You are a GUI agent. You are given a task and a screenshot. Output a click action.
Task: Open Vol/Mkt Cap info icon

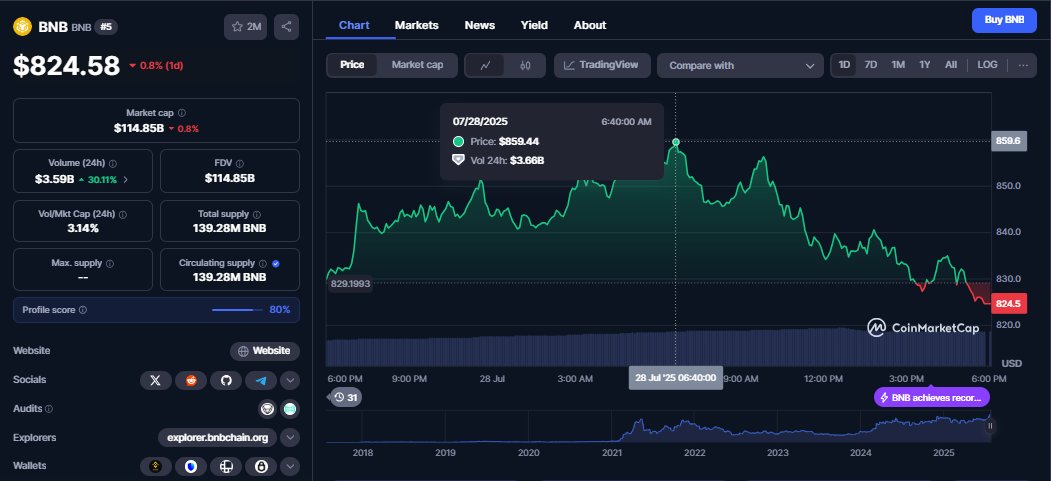click(123, 214)
